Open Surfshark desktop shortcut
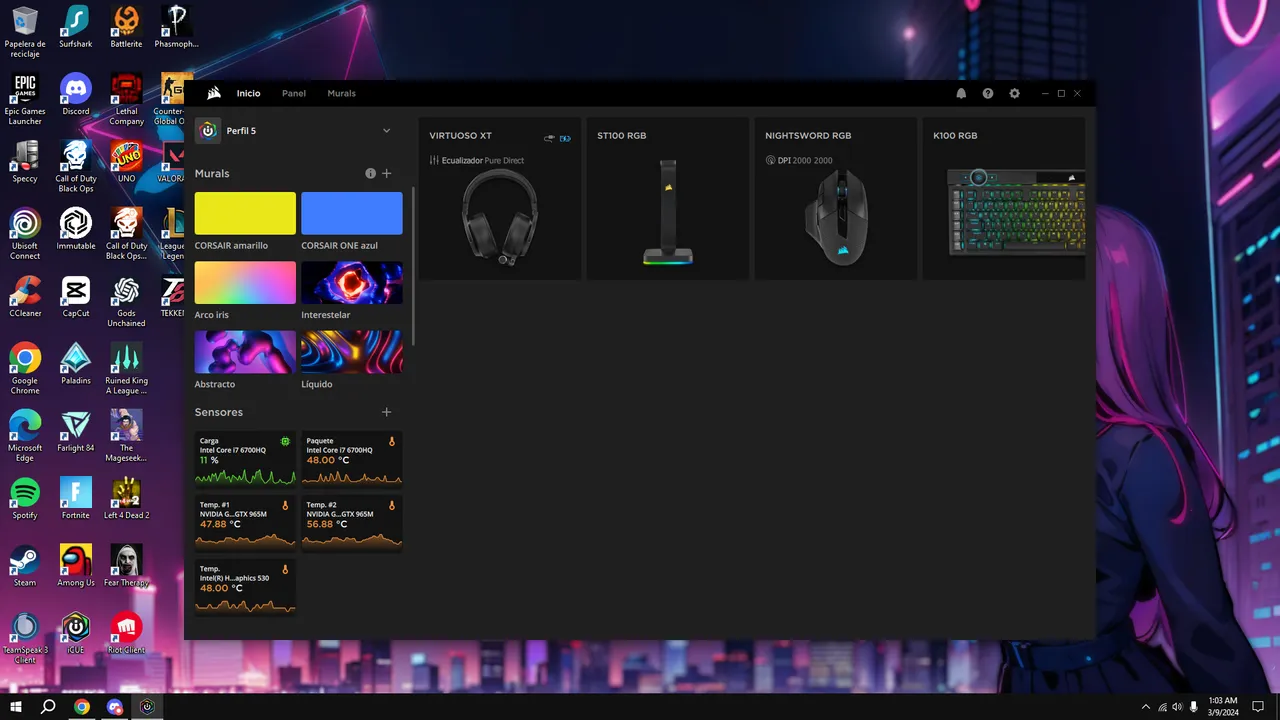This screenshot has height=720, width=1280. pyautogui.click(x=76, y=27)
